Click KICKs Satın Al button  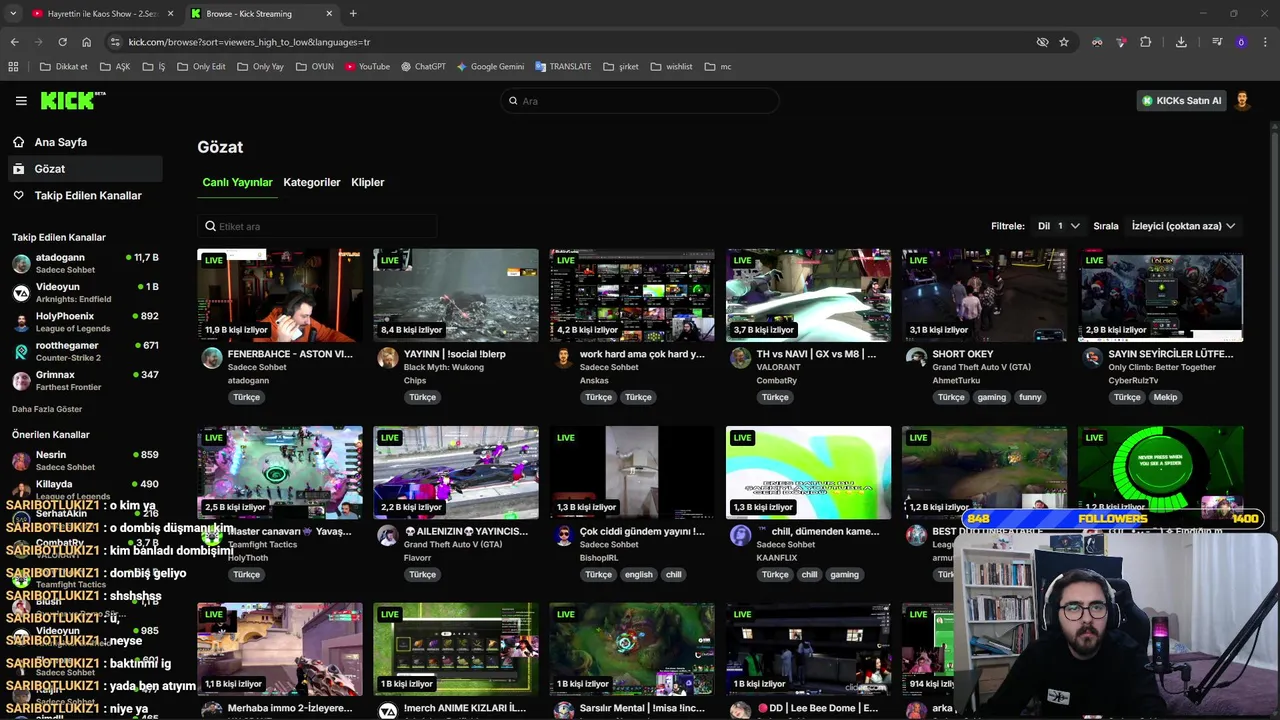click(x=1182, y=100)
